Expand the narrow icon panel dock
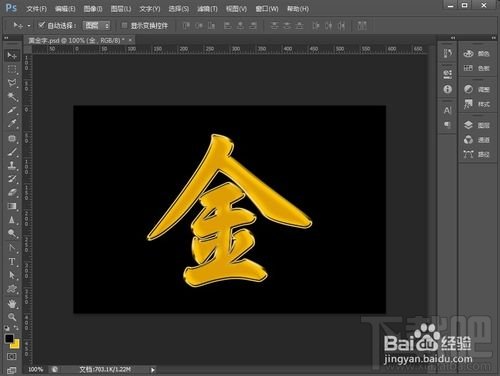 pos(453,38)
